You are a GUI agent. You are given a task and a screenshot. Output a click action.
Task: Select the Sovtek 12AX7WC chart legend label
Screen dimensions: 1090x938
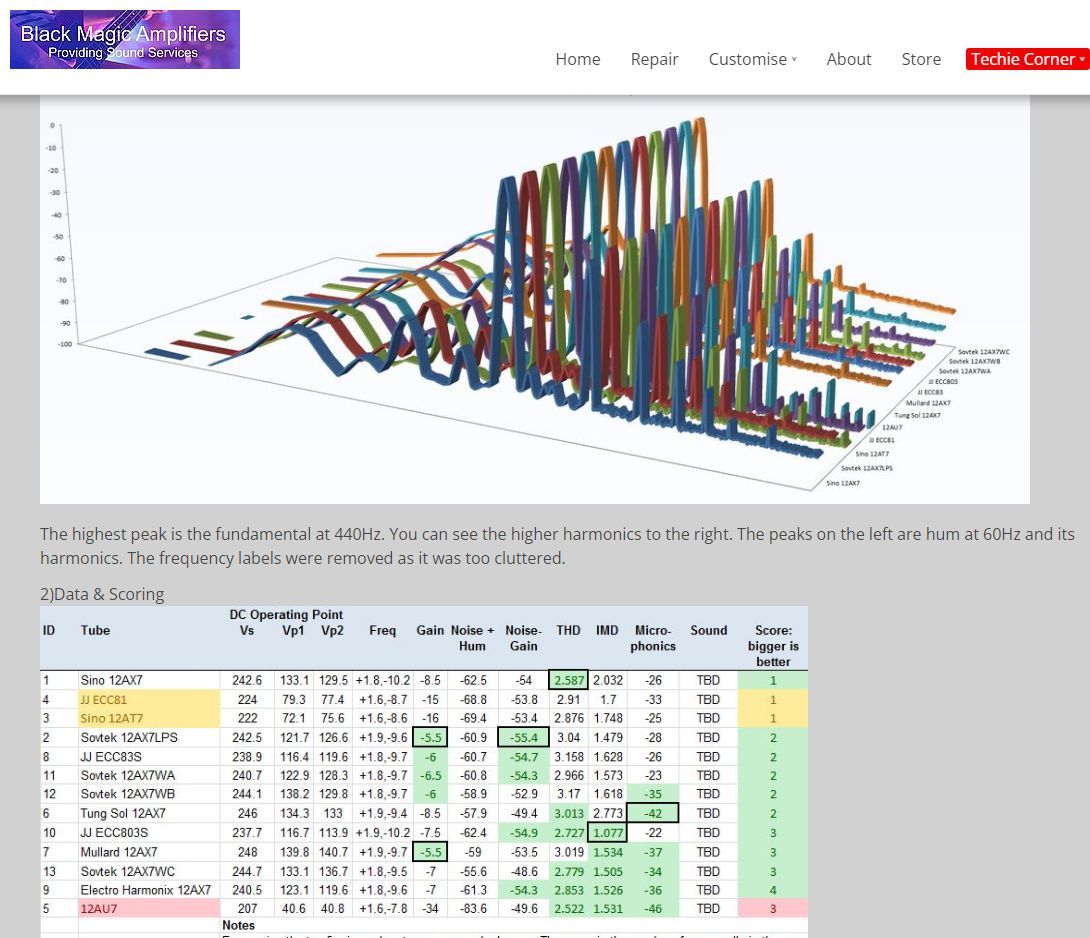[983, 352]
